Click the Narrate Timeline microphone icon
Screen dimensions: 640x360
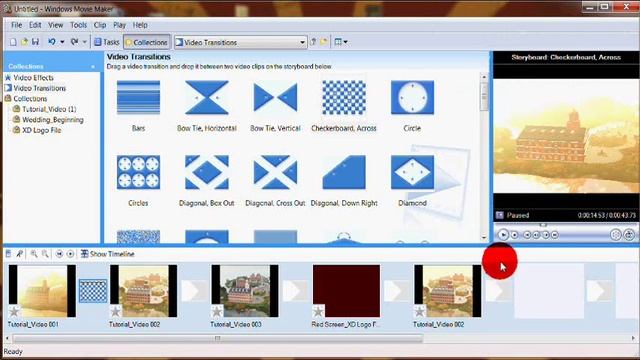pyautogui.click(x=19, y=254)
